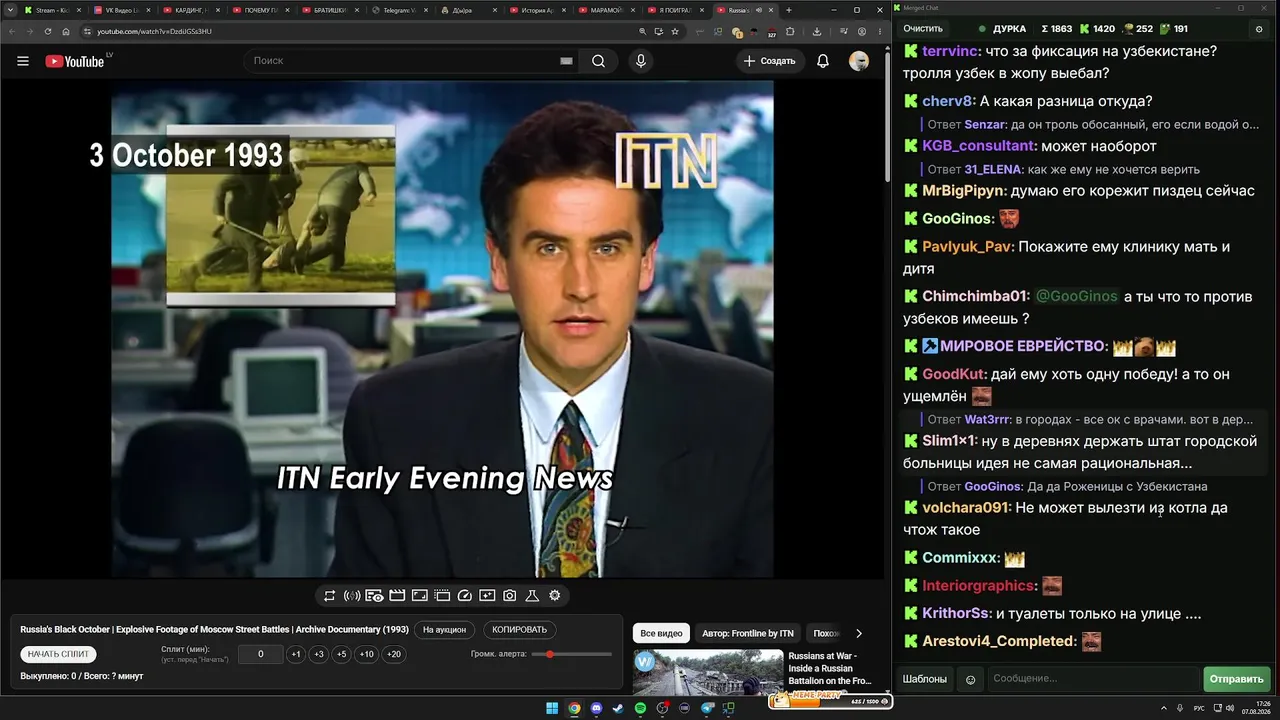Open browser downloads icon

[817, 31]
